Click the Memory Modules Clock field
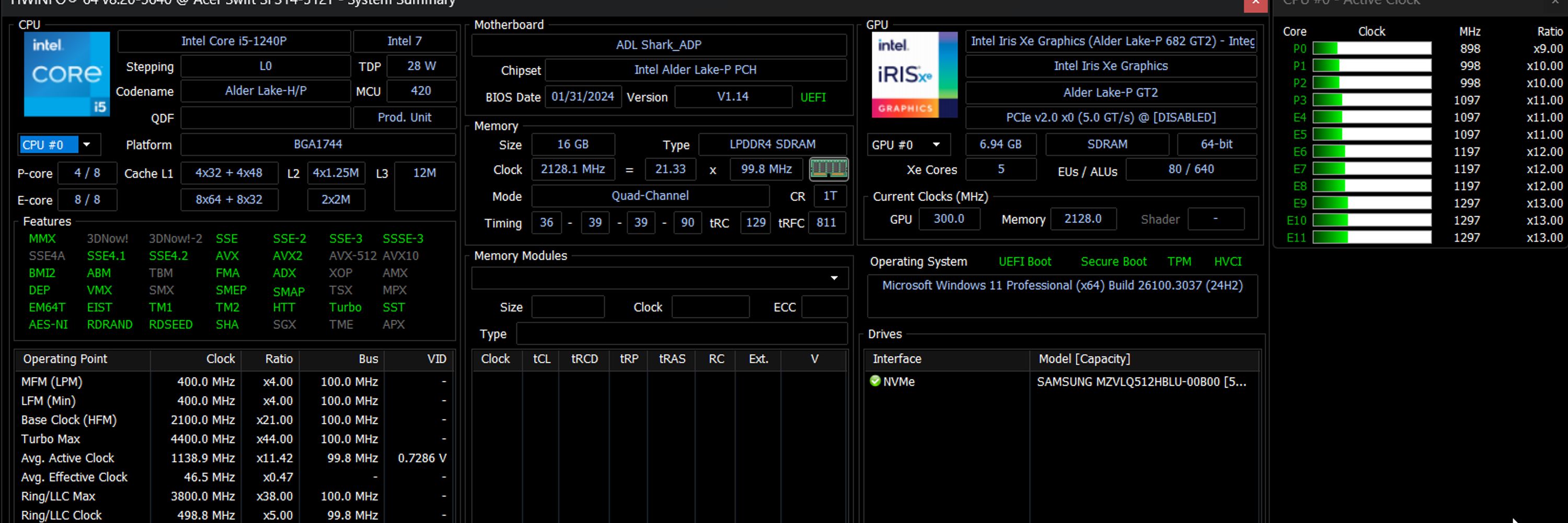Screen dimensions: 1568x523 point(710,307)
